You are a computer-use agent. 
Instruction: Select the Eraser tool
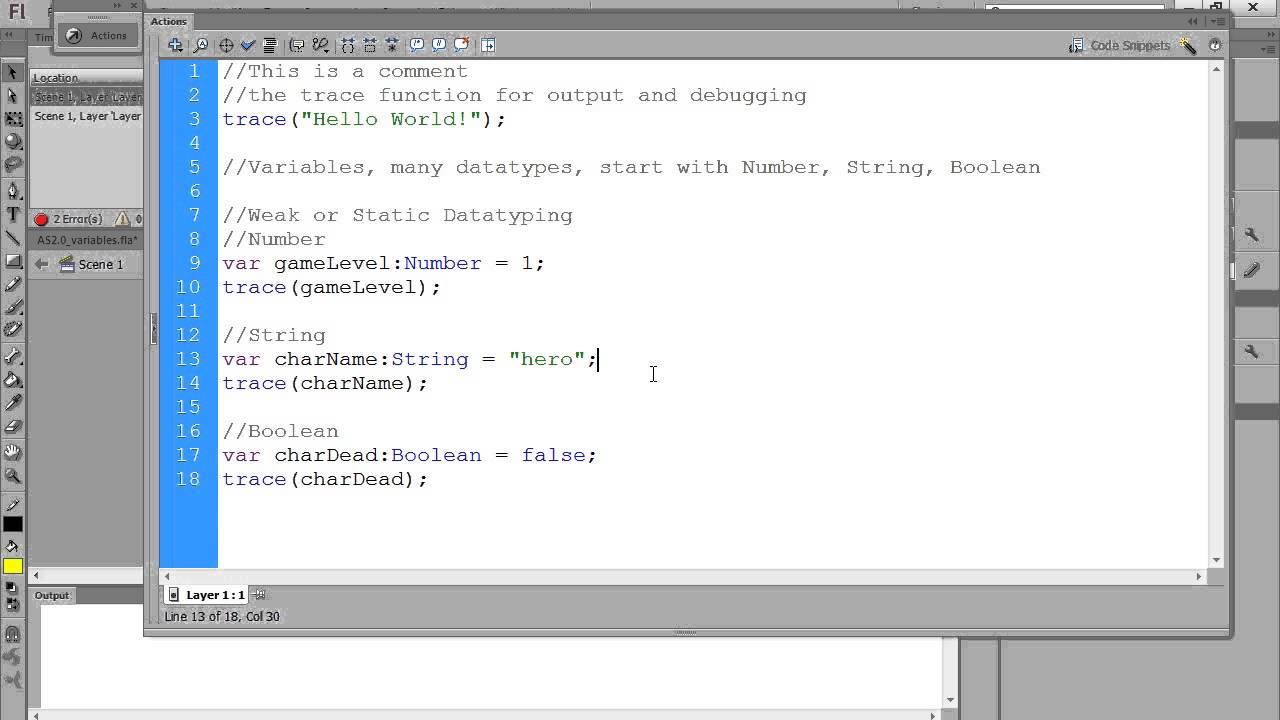point(13,426)
